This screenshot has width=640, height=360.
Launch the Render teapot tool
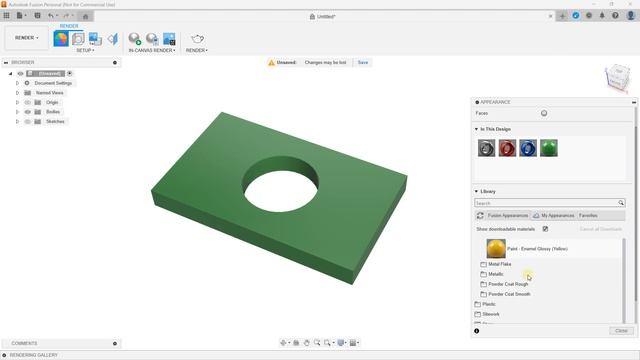tap(197, 39)
